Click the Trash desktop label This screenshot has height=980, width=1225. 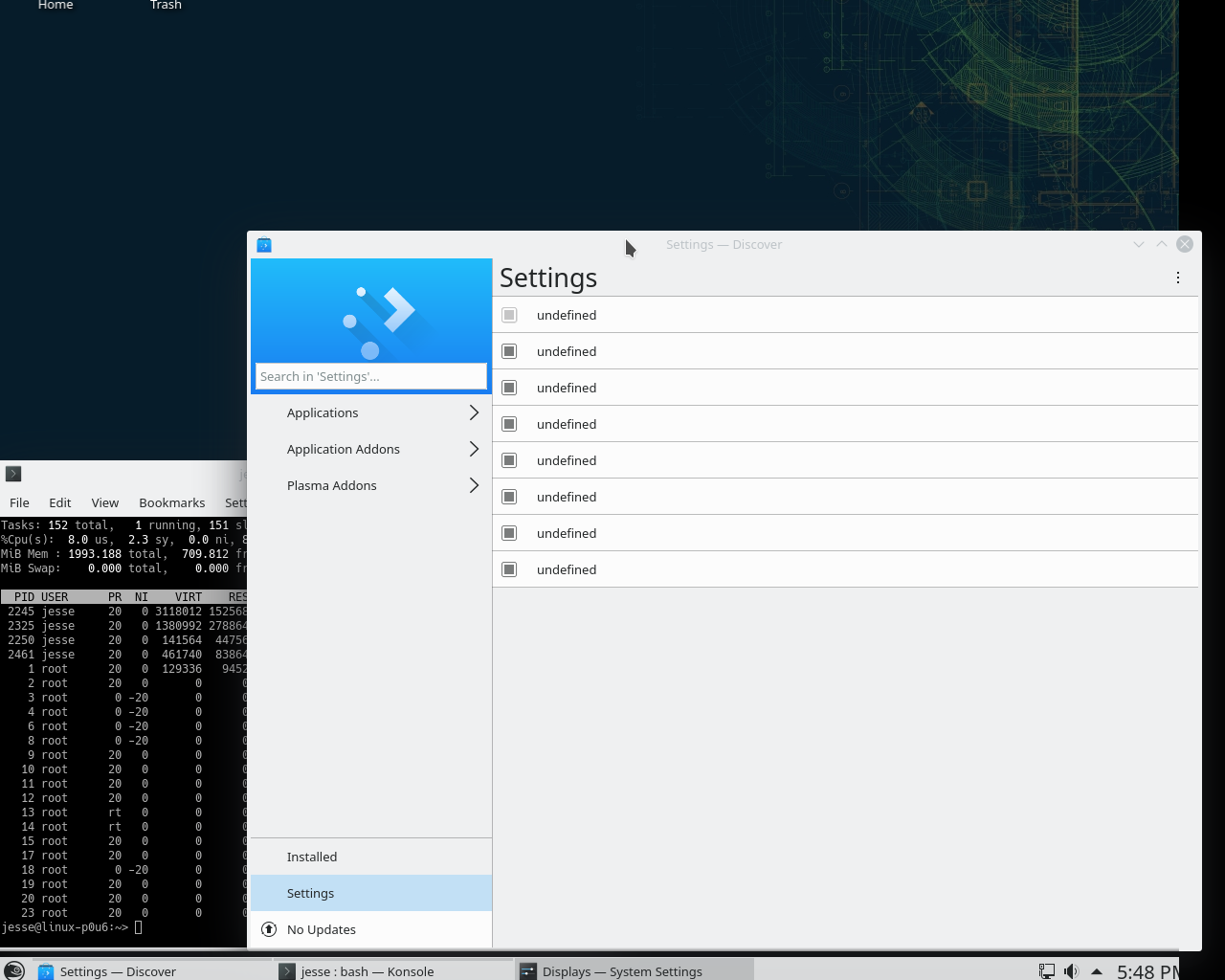click(166, 5)
